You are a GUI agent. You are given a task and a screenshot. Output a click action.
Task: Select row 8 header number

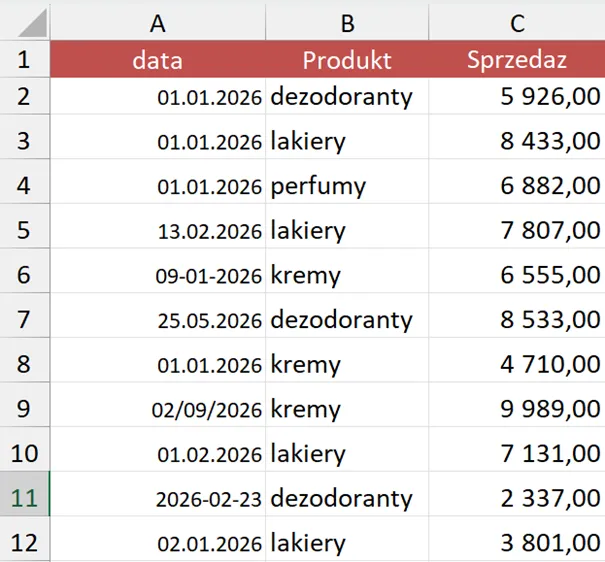coord(24,365)
